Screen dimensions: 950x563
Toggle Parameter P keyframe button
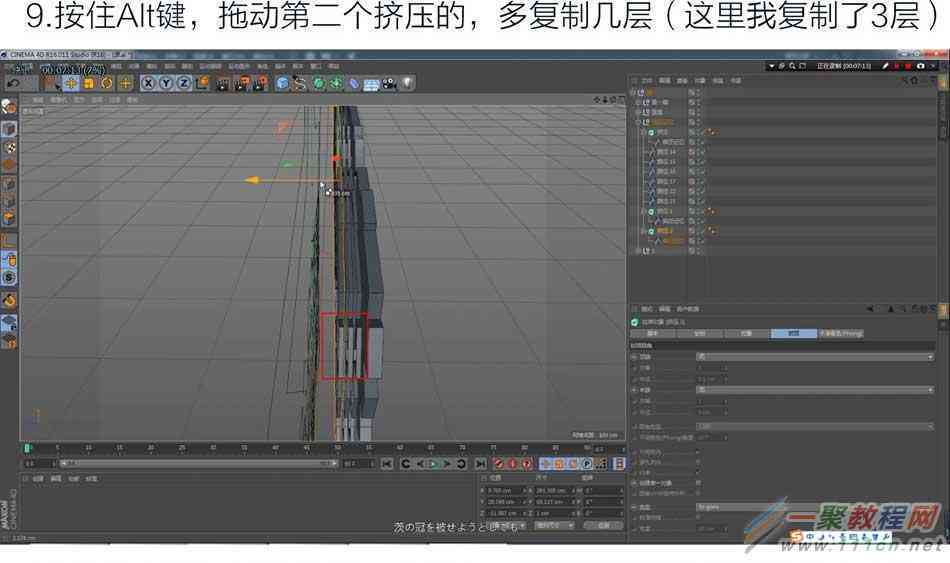(x=586, y=464)
